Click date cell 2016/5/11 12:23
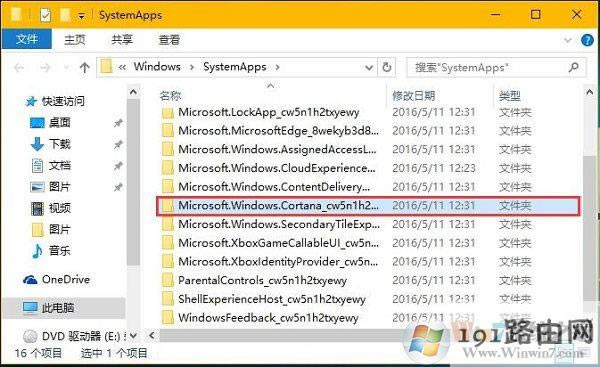600x367 pixels. (434, 168)
